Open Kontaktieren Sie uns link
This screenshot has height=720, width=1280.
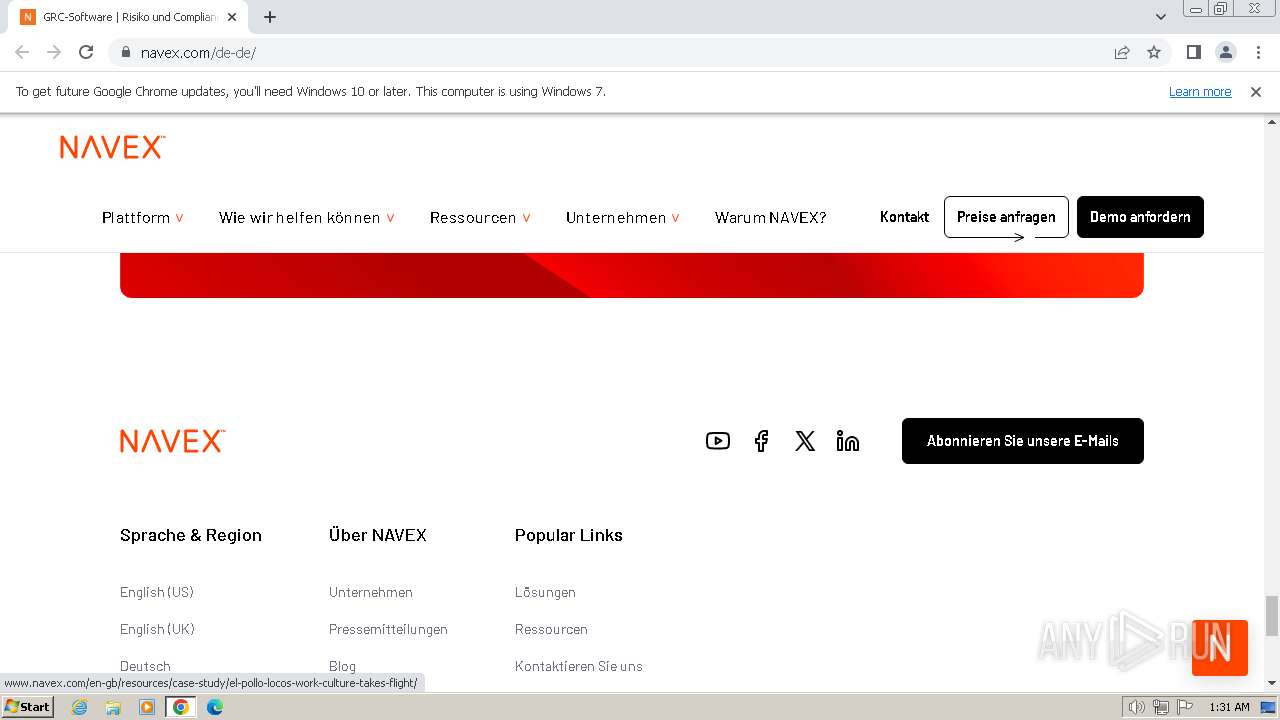pyautogui.click(x=579, y=666)
